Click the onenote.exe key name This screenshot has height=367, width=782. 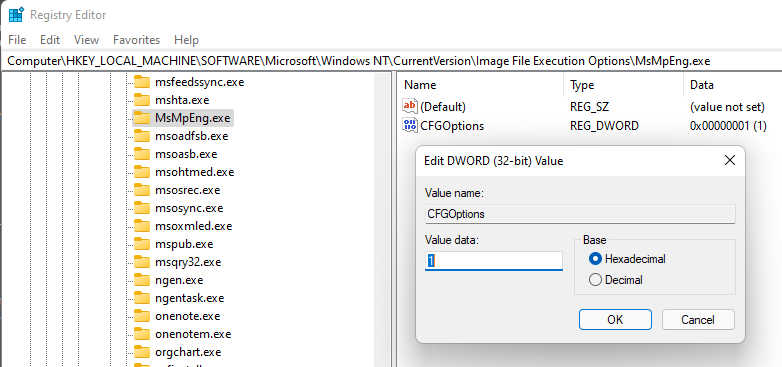188,316
